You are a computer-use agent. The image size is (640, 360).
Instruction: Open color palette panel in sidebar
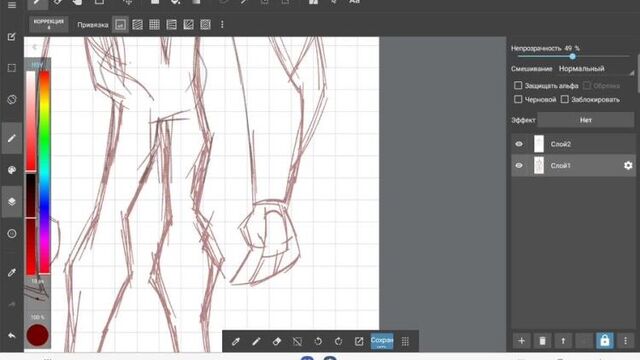pos(12,170)
